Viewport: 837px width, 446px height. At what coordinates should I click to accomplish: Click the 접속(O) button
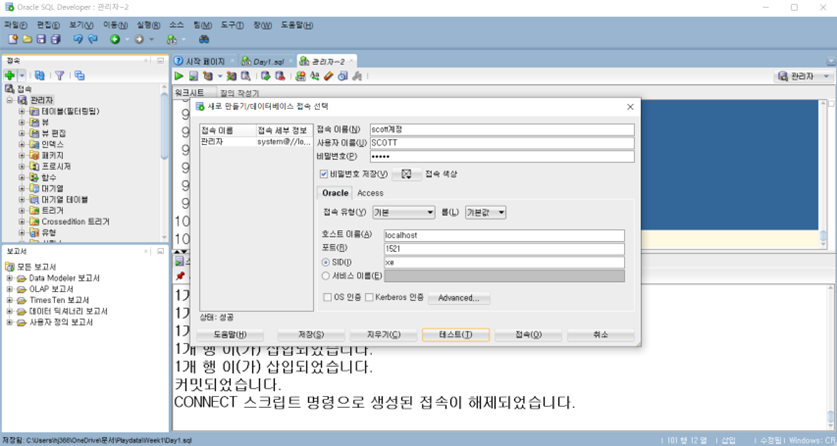tap(528, 334)
